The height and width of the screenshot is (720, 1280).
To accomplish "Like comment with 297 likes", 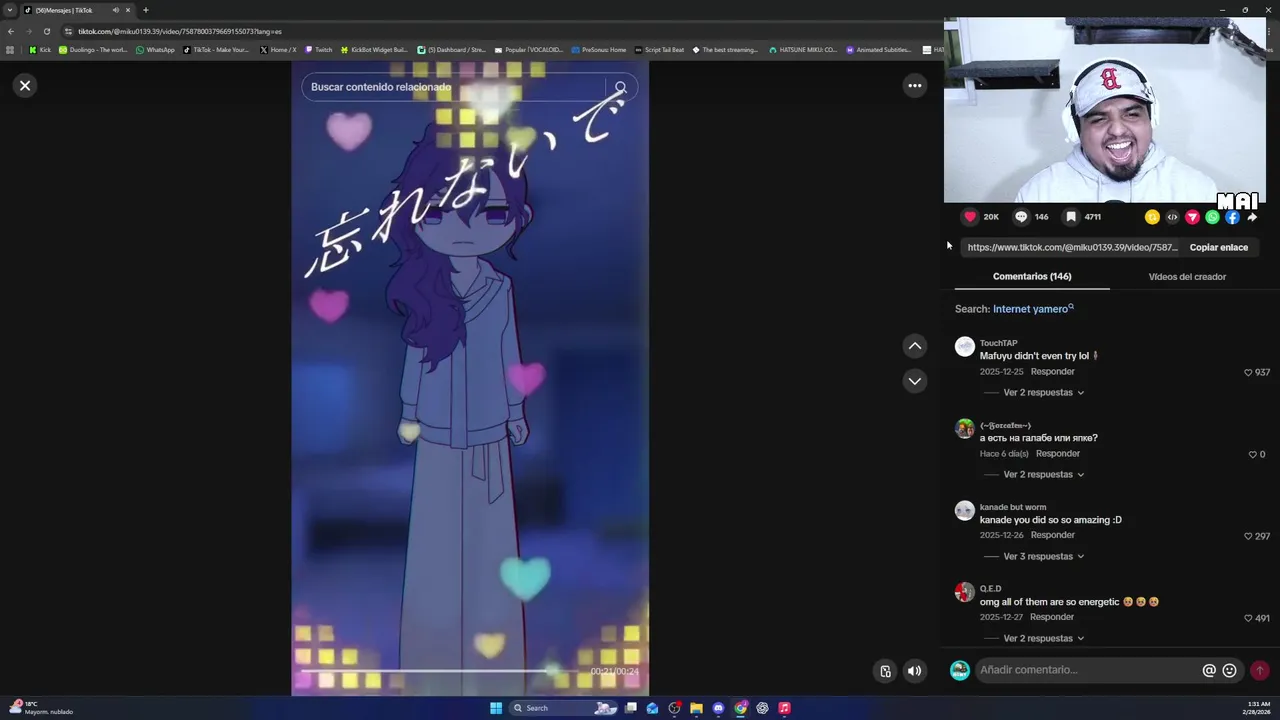I will click(x=1248, y=536).
